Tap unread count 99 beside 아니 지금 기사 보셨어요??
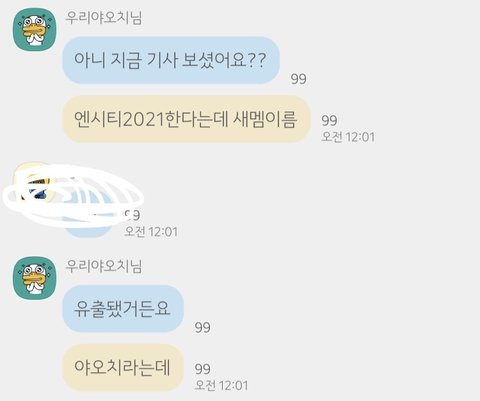The height and width of the screenshot is (401, 480). pos(299,79)
